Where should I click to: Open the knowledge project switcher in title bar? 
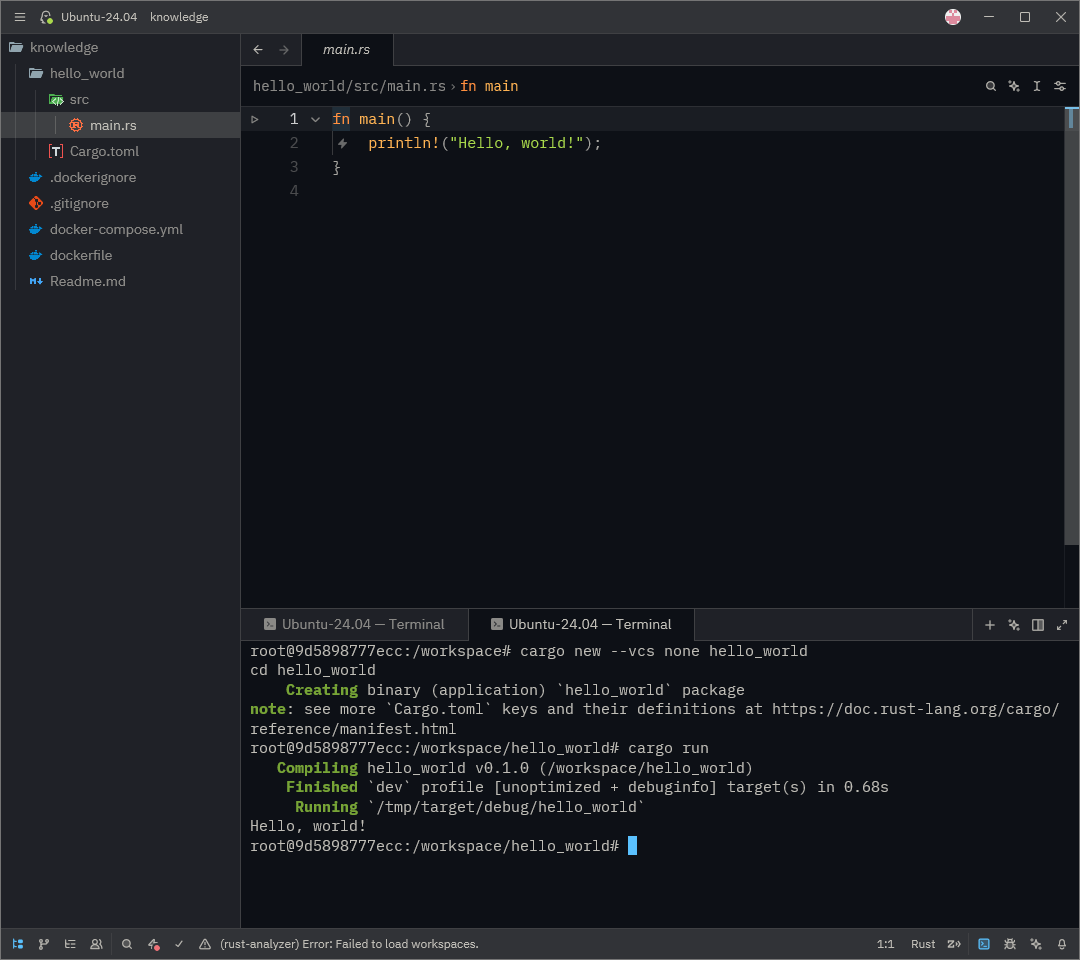pos(179,17)
